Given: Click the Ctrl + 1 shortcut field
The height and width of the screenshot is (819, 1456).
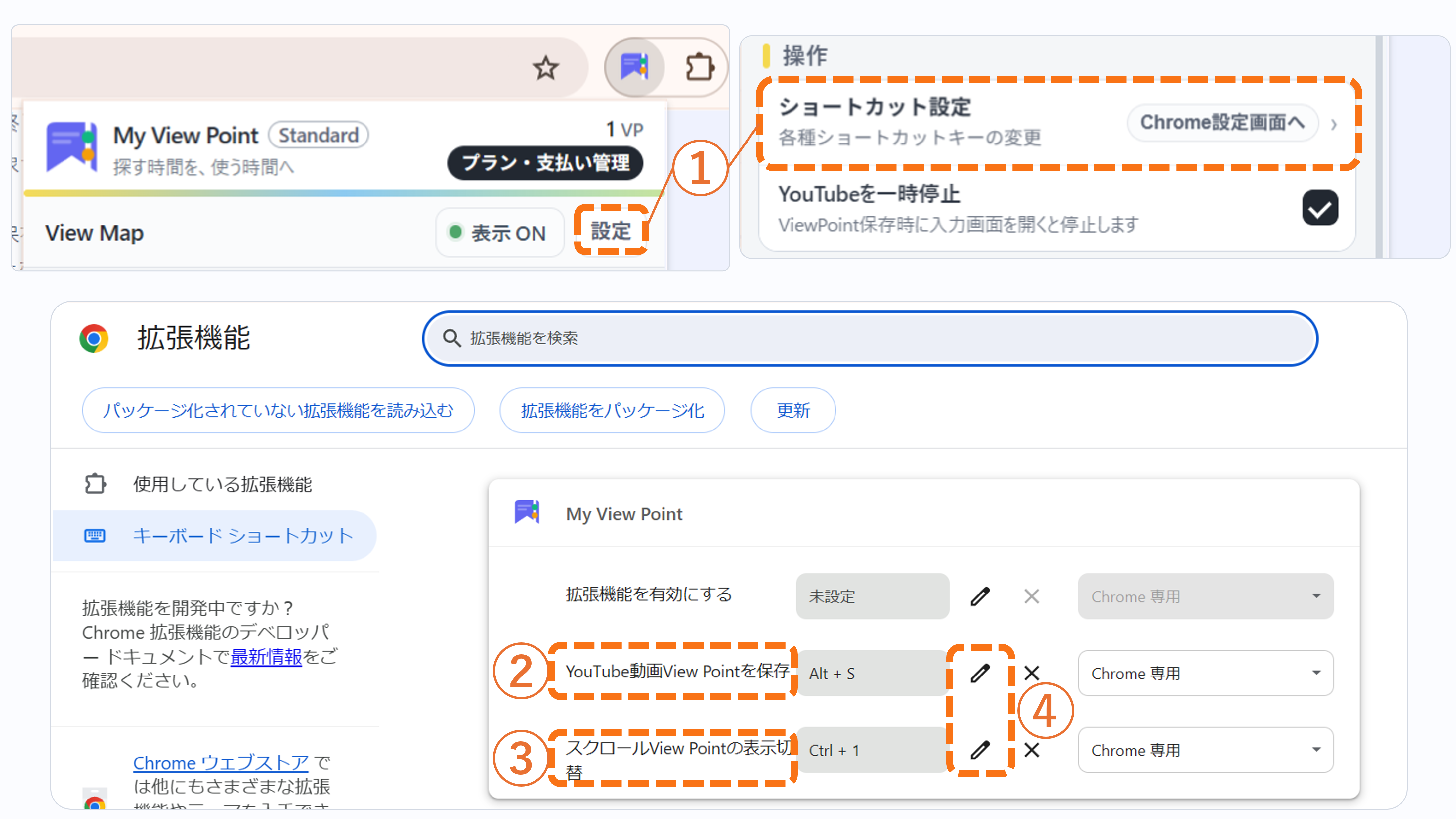Looking at the screenshot, I should coord(873,750).
